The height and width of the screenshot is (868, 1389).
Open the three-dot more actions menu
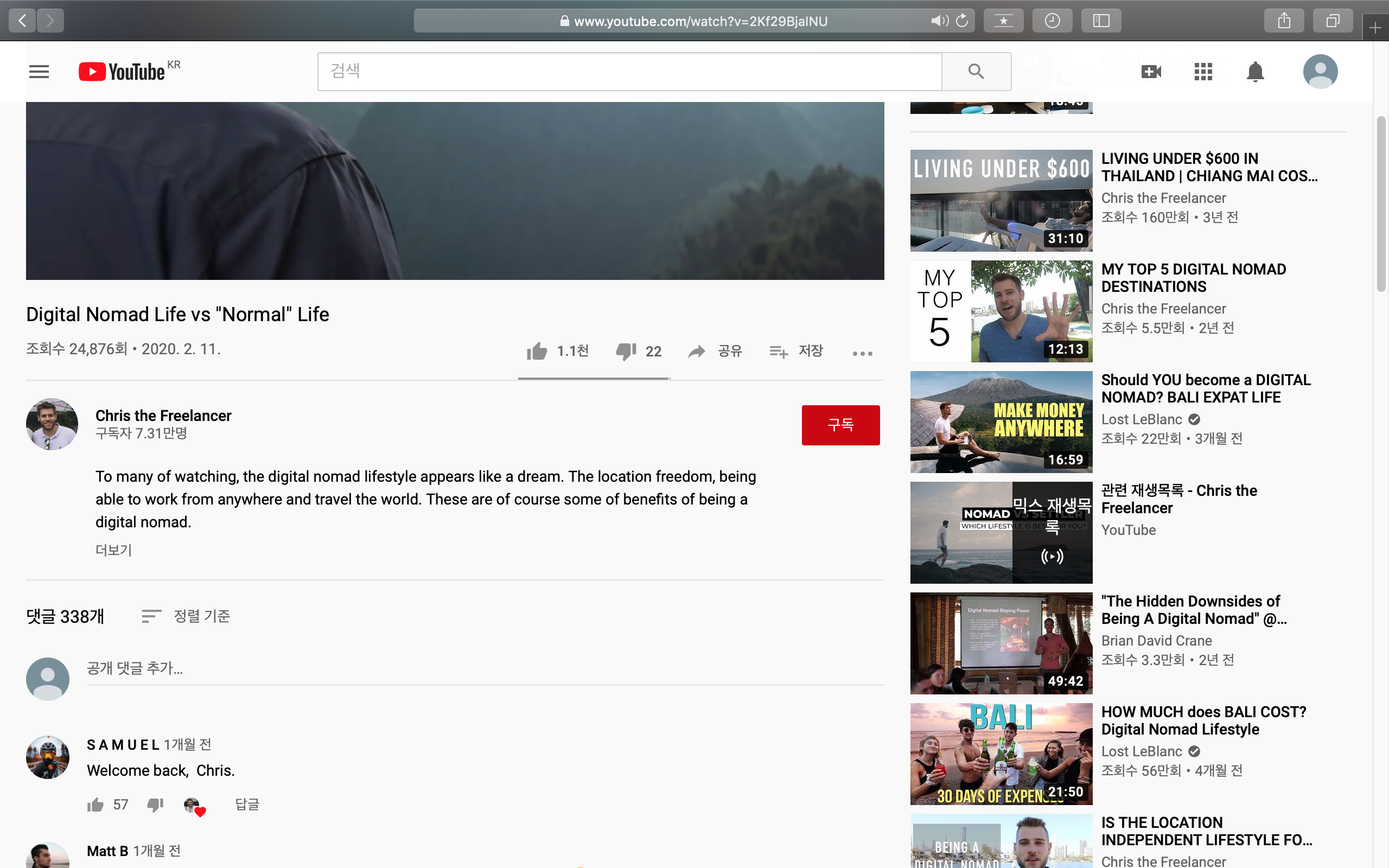pos(862,353)
